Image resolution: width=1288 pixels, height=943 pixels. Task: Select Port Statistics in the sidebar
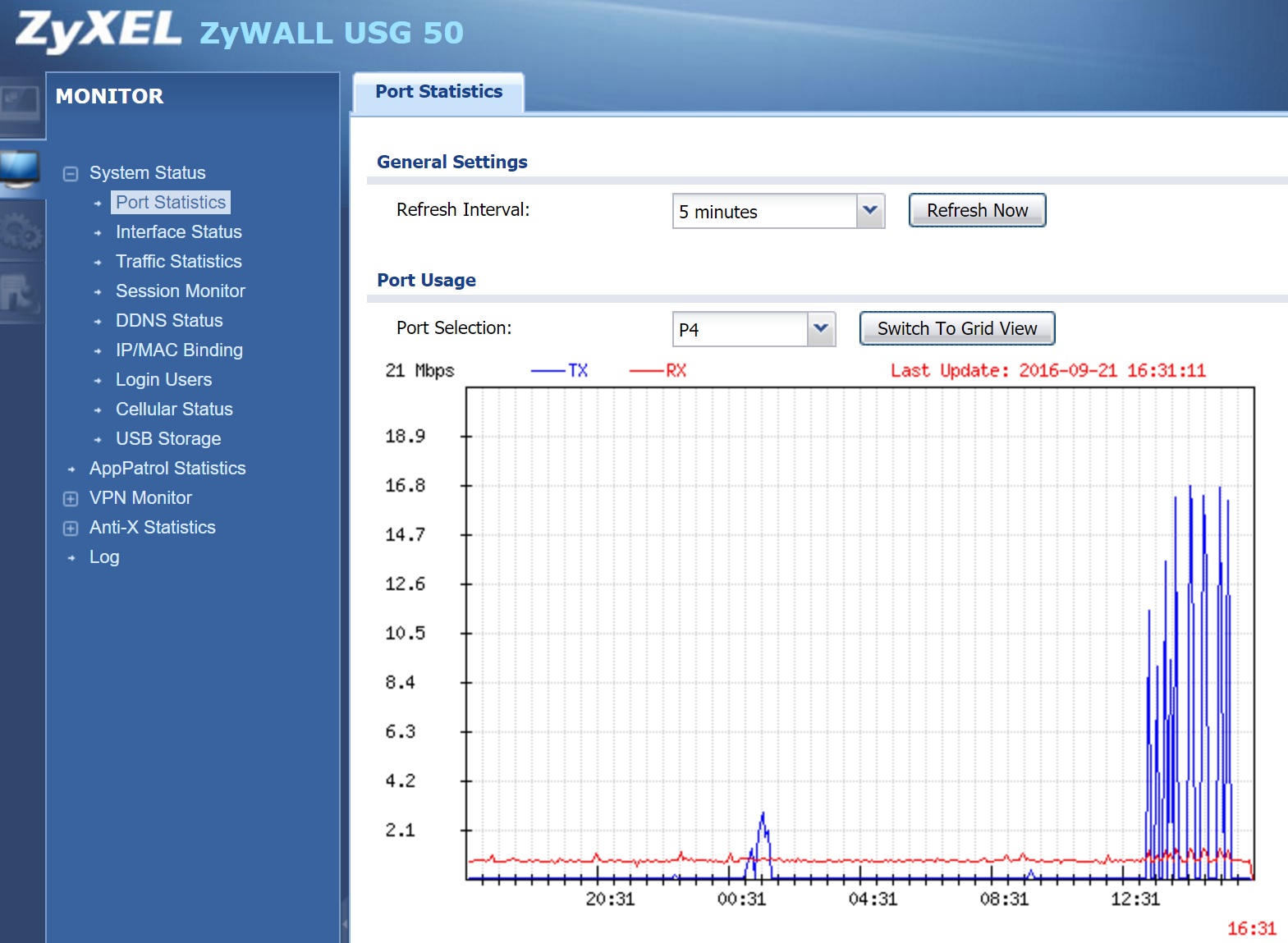pyautogui.click(x=171, y=202)
